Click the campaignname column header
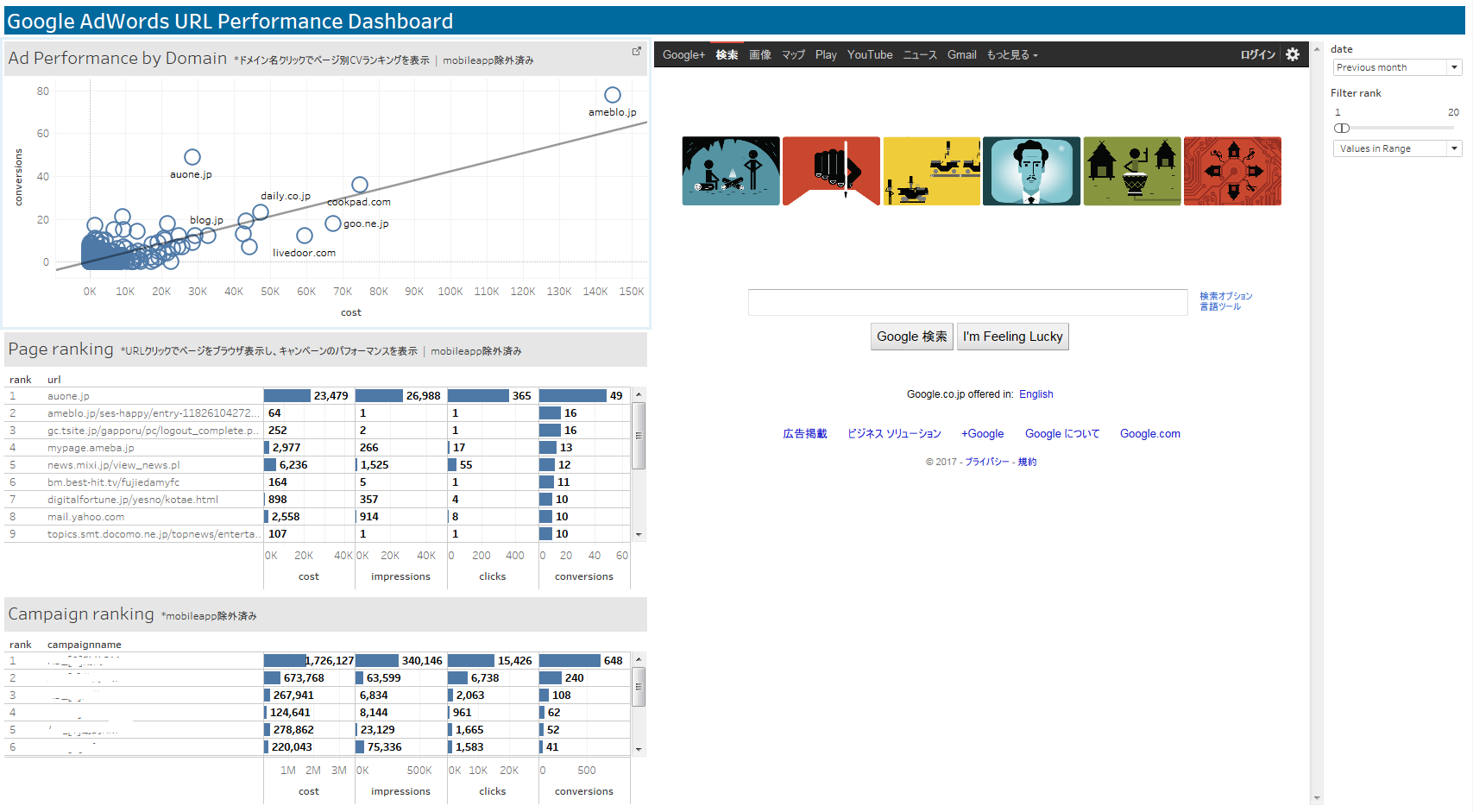 tap(84, 645)
